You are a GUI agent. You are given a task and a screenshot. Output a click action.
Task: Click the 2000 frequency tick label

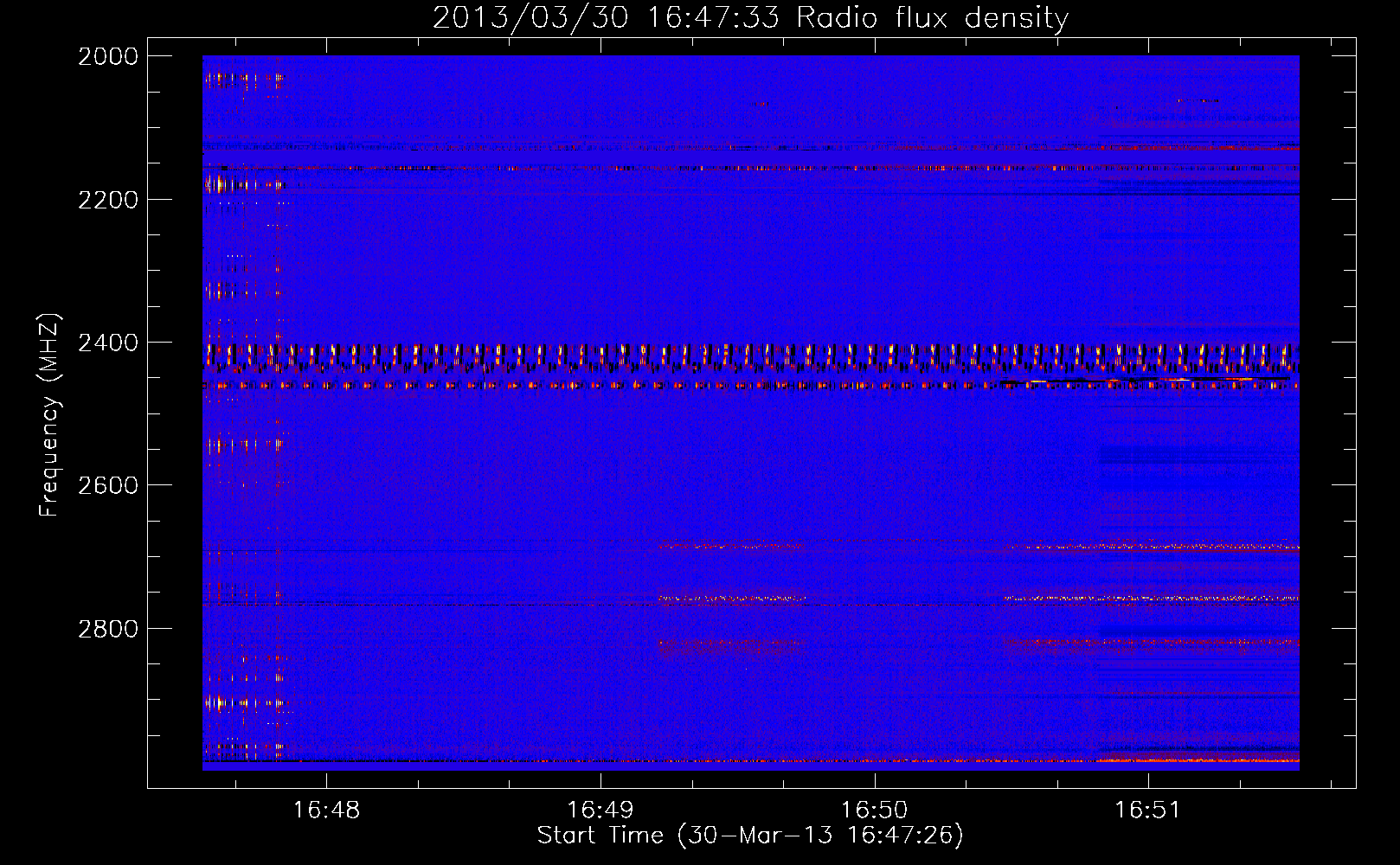pyautogui.click(x=108, y=56)
